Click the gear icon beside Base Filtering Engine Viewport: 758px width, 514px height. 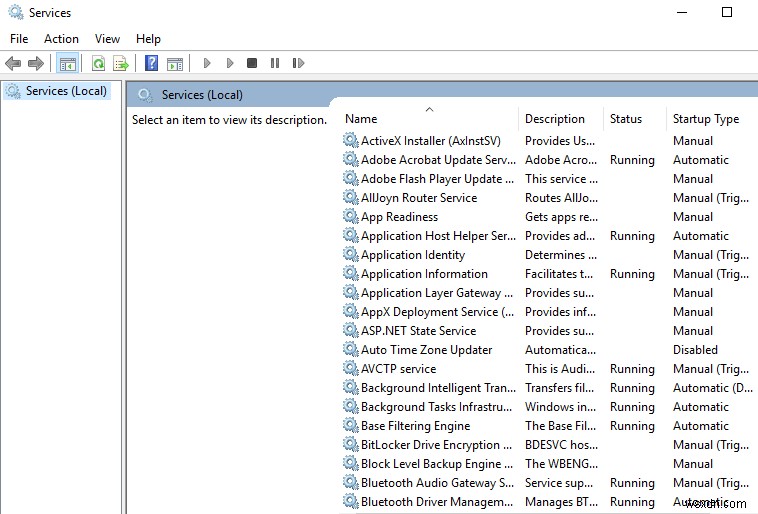pos(350,426)
